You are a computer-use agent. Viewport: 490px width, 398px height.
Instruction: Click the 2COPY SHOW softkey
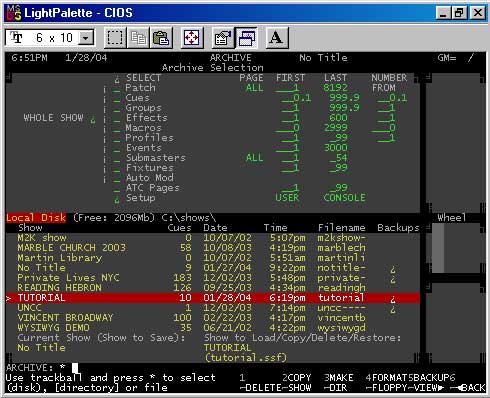(x=297, y=383)
